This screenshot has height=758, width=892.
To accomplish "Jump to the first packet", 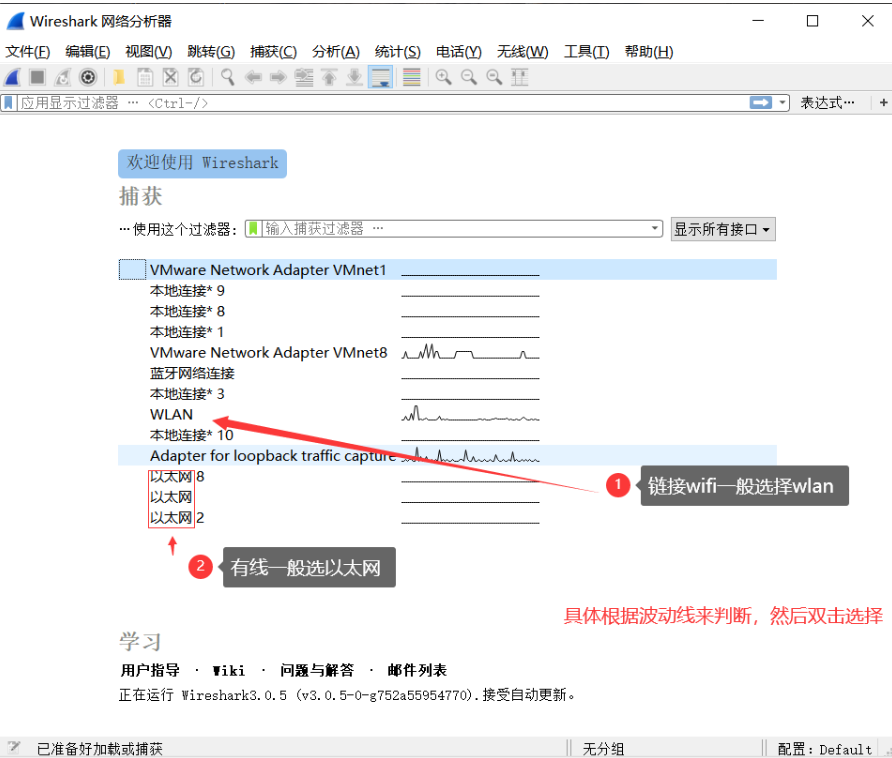I will click(329, 77).
